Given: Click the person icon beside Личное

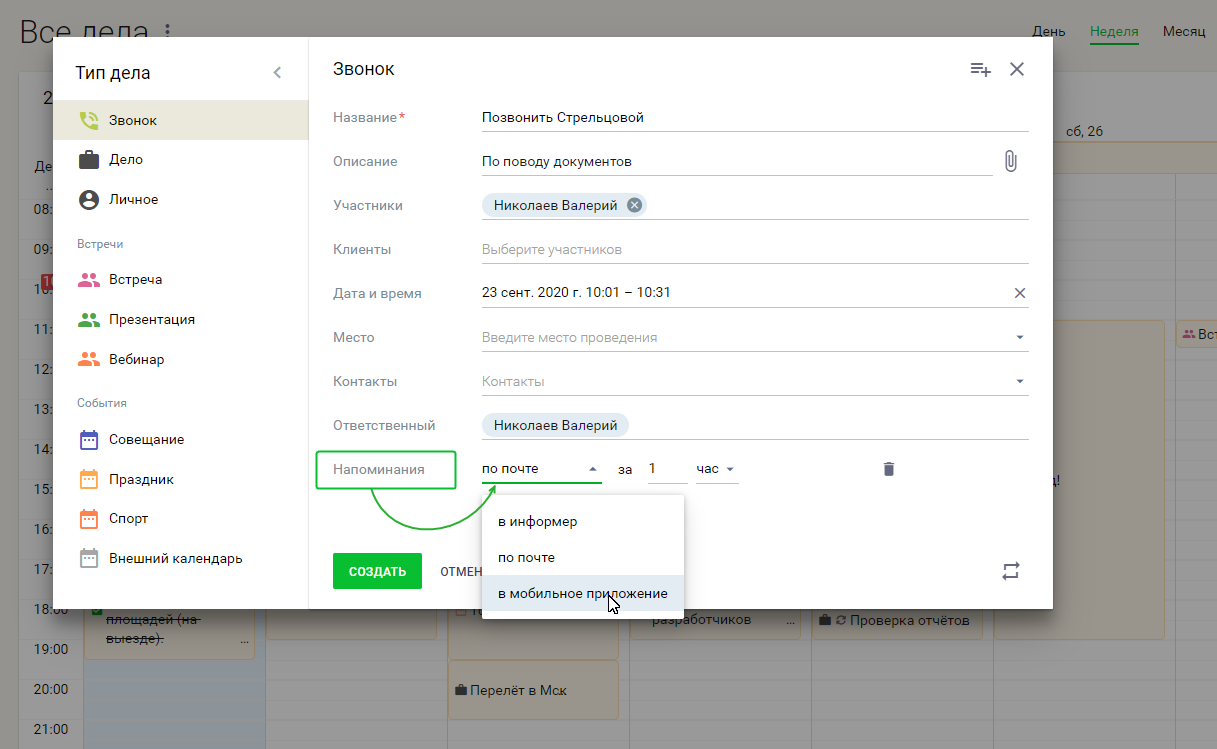Looking at the screenshot, I should (x=89, y=200).
